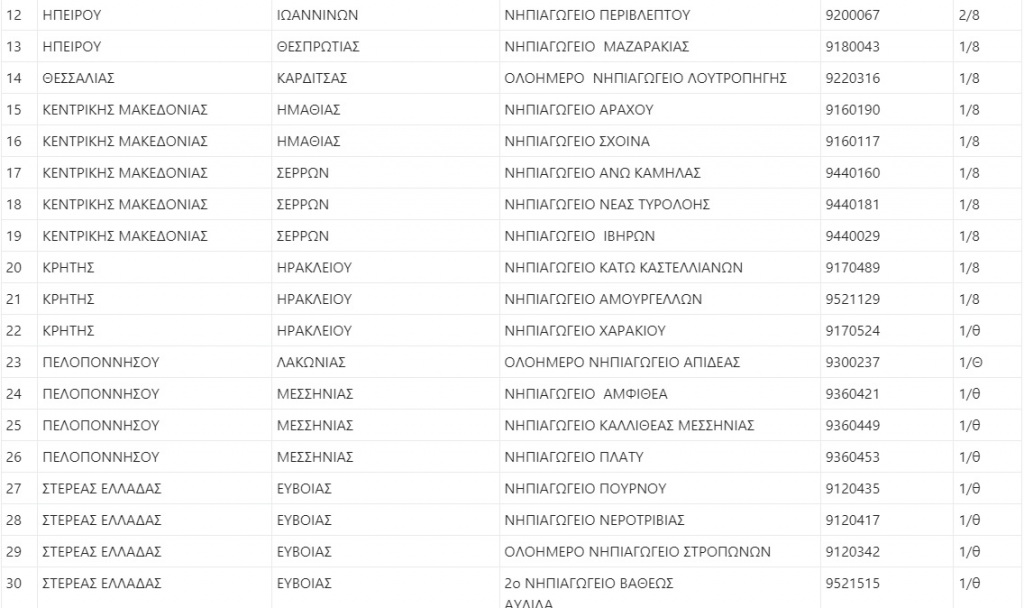This screenshot has width=1024, height=608.
Task: Click ΟΛΟΗΜΕΡΟ ΝΗΠΙΑΓΩΓΕΙΟ ΣΤΡΟΠΩΝΩΝ entry
Action: click(637, 551)
